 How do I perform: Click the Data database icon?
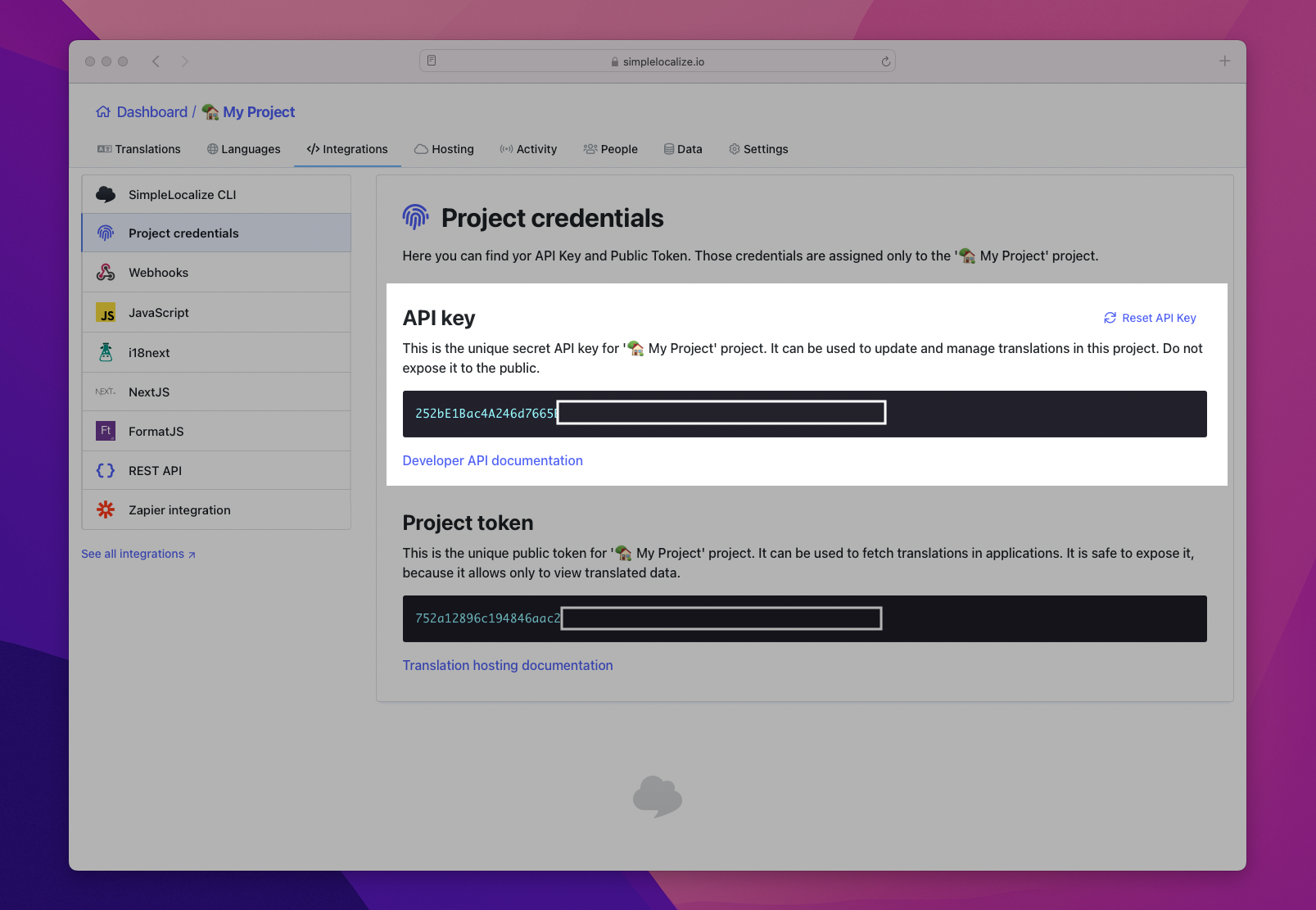[669, 149]
